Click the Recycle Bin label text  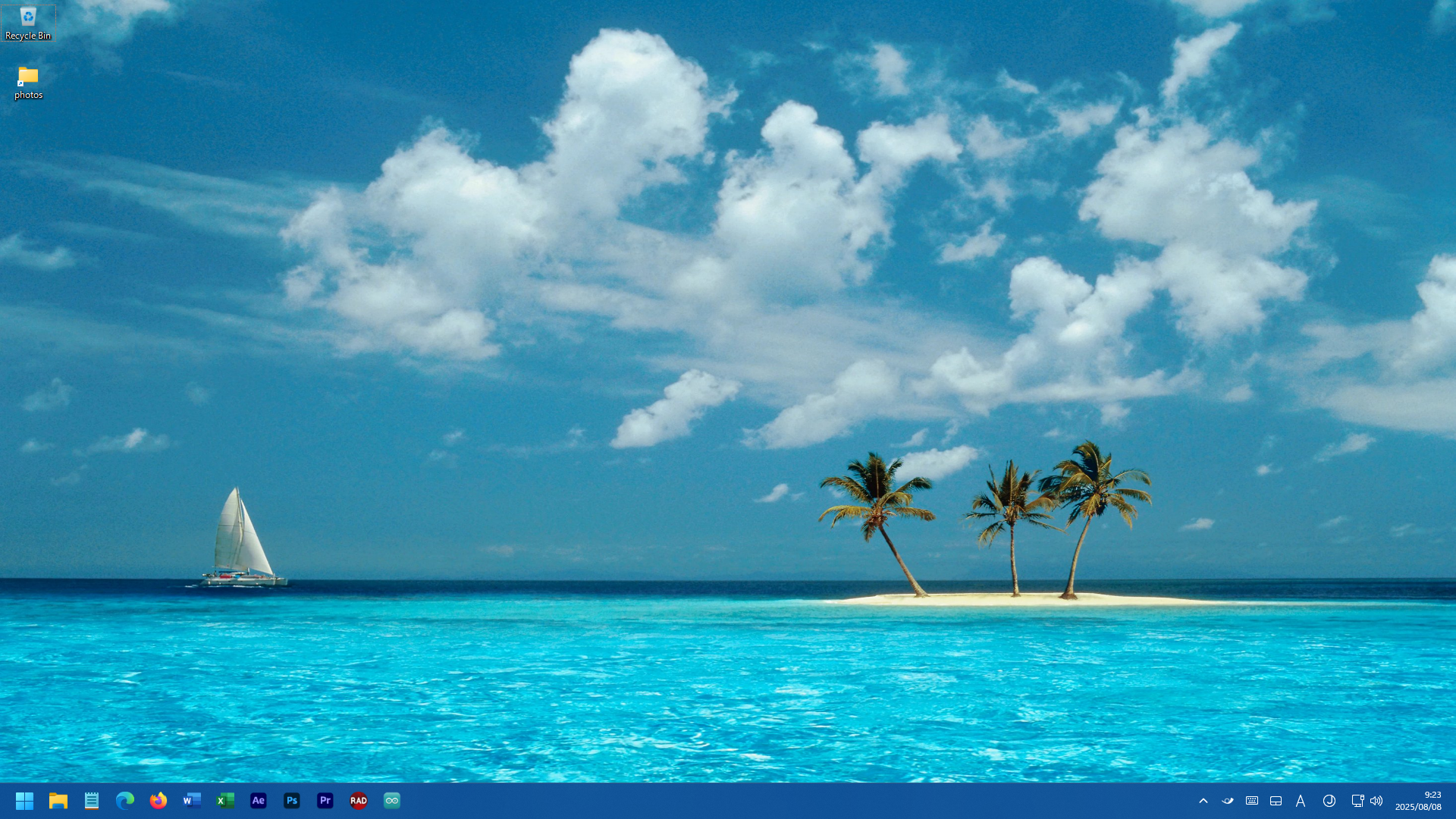coord(28,36)
